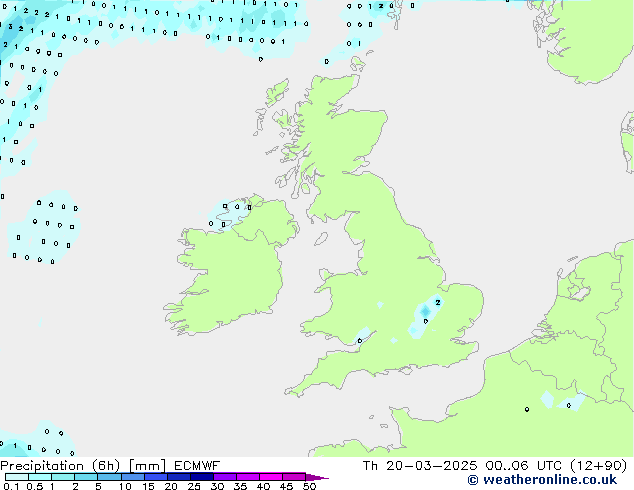This screenshot has height=490, width=634.
Task: Select the 10–15 mm legend color swatch
Action: click(x=133, y=477)
